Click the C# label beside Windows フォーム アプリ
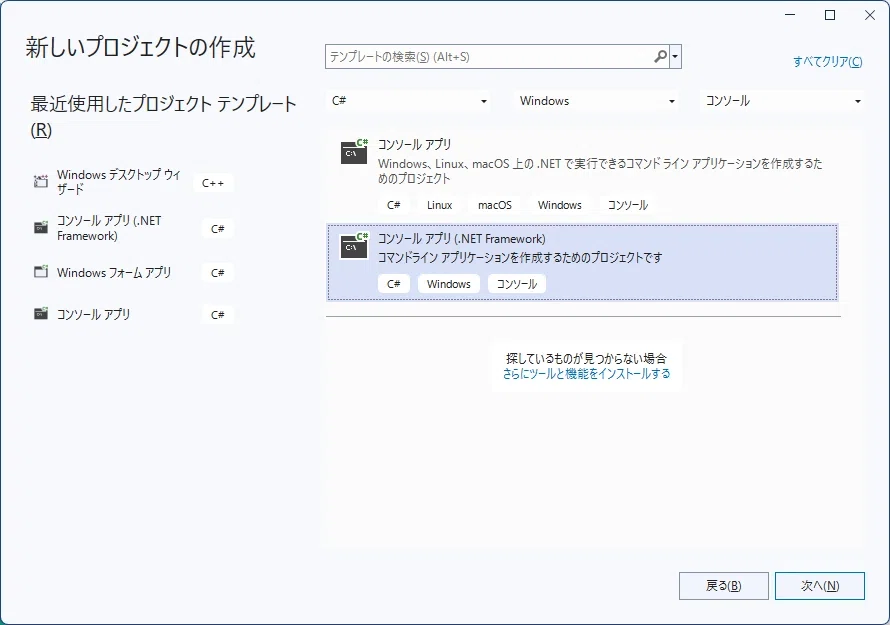The height and width of the screenshot is (625, 890). click(x=217, y=273)
